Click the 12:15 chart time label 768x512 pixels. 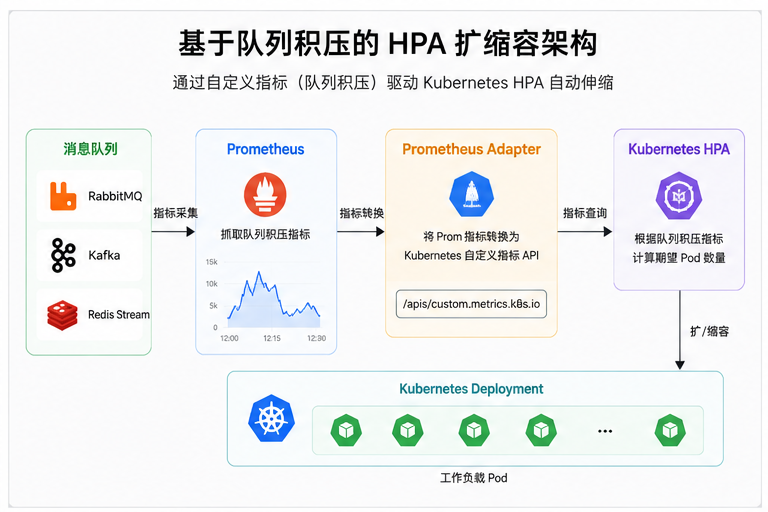(272, 338)
